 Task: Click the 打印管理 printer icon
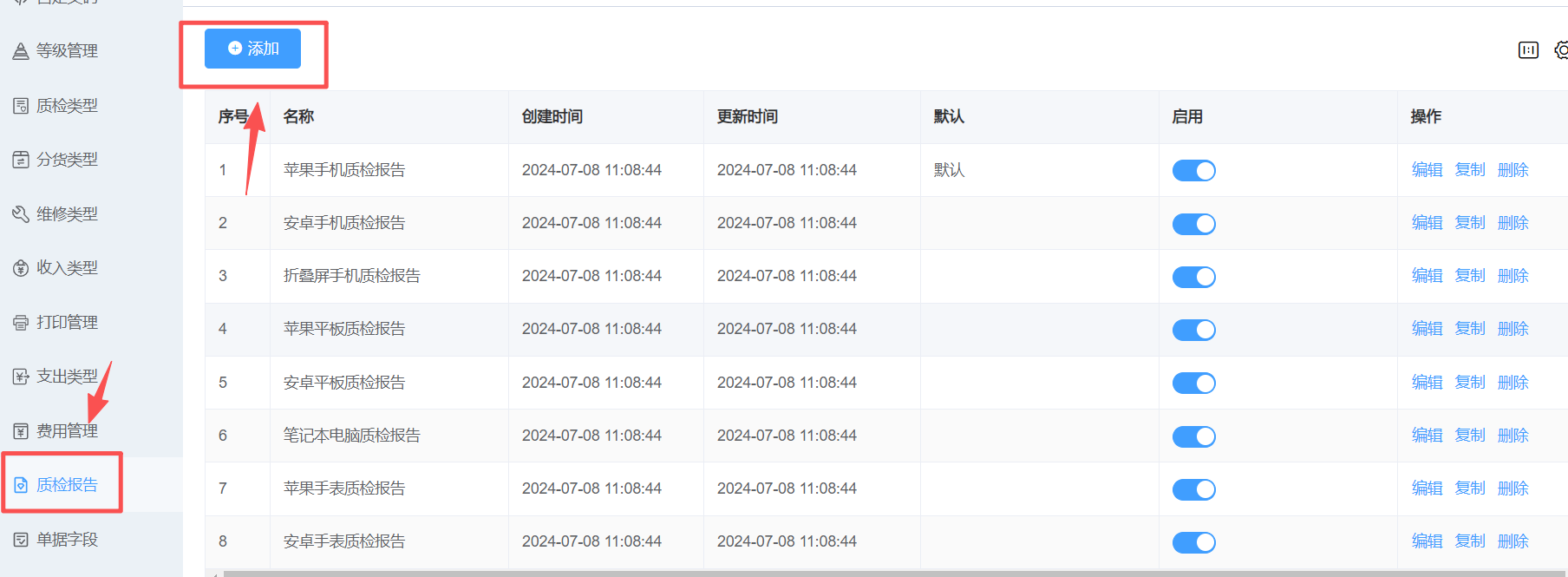tap(21, 323)
